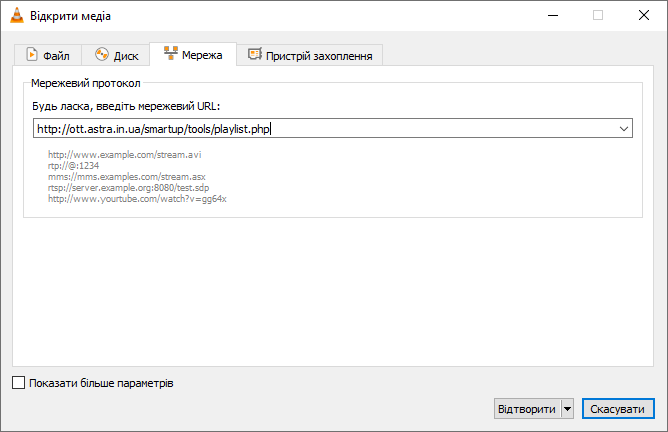Click the VLC cone icon in title bar
This screenshot has height=432, width=668.
(x=17, y=15)
